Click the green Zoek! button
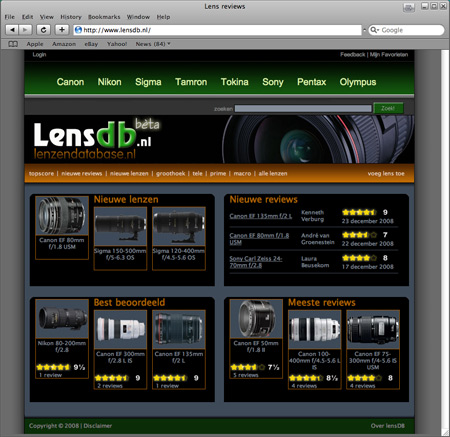Viewport: 450px width, 437px height. coord(388,108)
